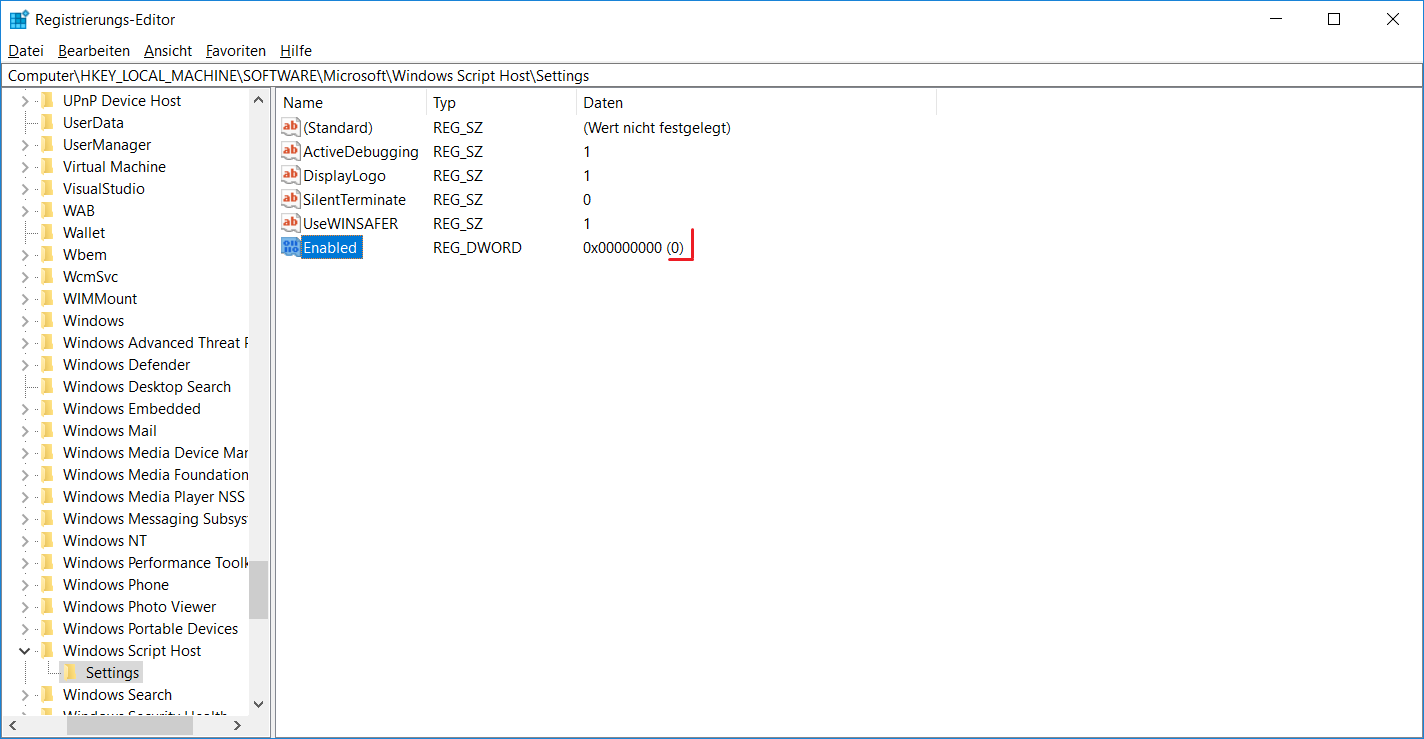Click the folder icon of UserData
Screen dimensions: 1424x739
click(x=47, y=122)
